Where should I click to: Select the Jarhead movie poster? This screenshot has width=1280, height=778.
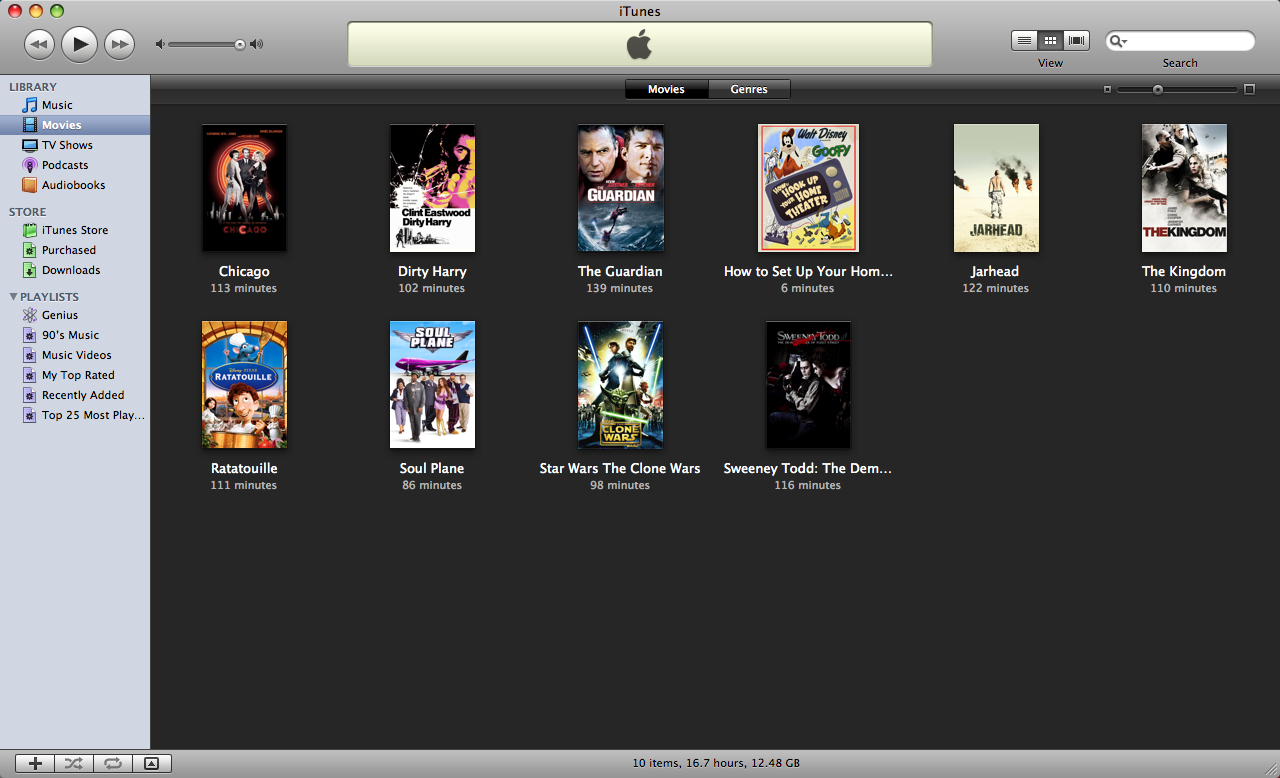click(x=996, y=188)
